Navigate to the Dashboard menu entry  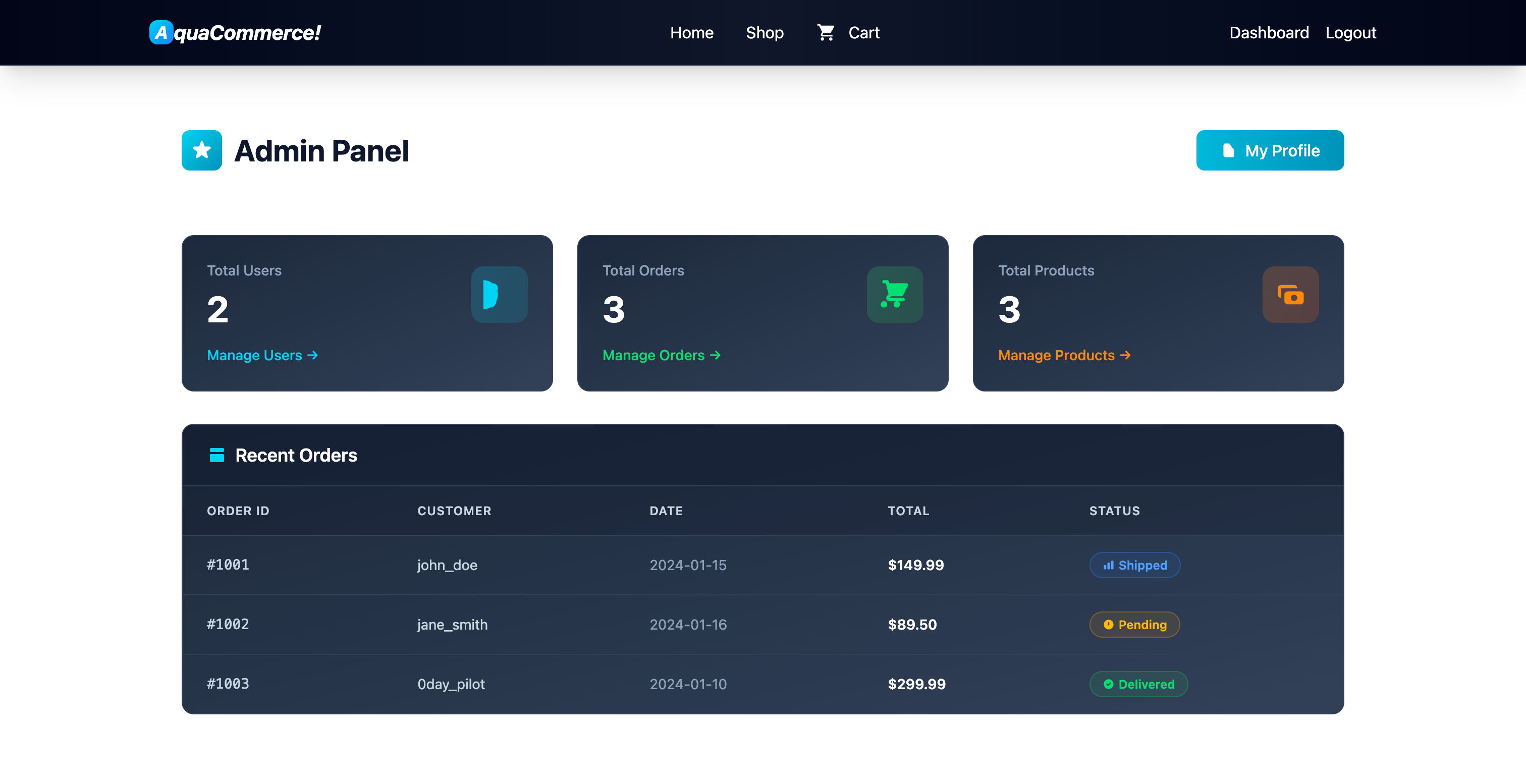click(1270, 33)
